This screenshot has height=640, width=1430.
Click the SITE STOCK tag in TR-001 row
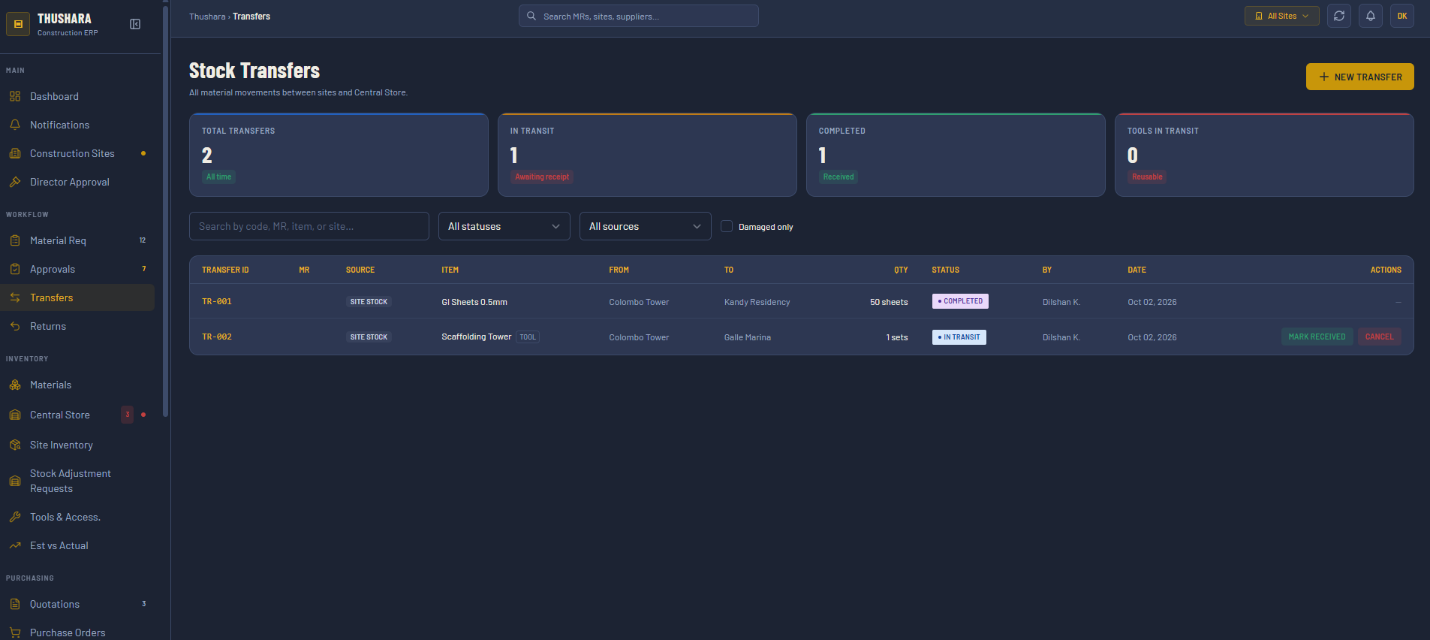[x=368, y=301]
